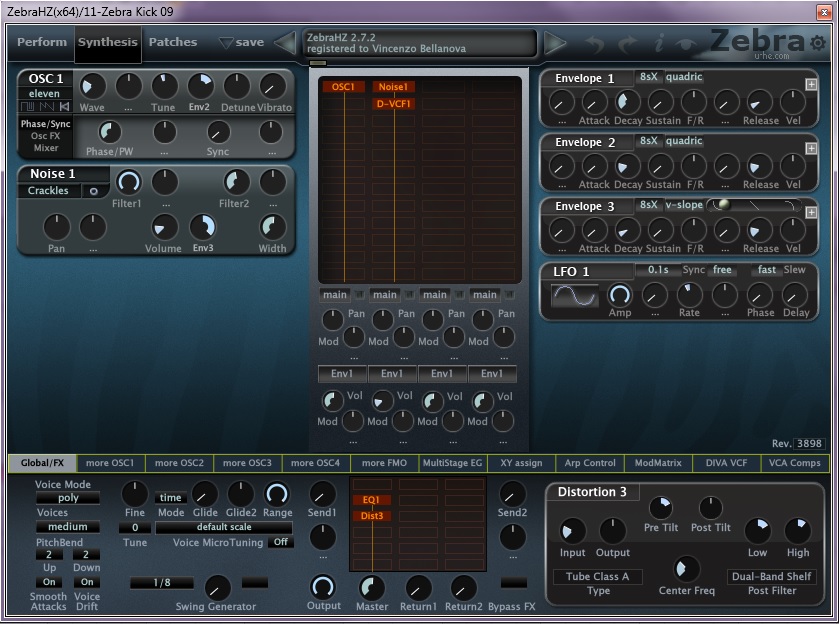The width and height of the screenshot is (839, 624).
Task: Toggle Voice MicroTuning Off switch
Action: (280, 542)
